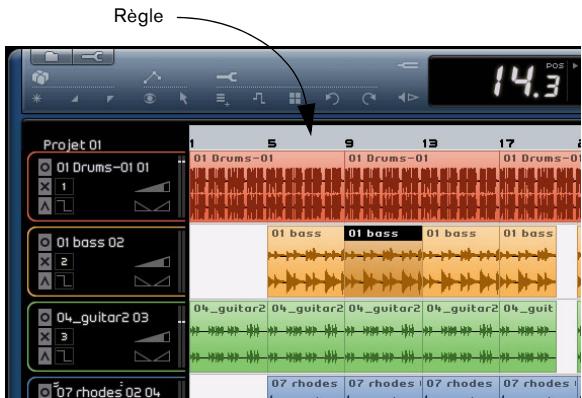582x398 pixels.
Task: Click the tuner fork icon left of the display
Action: (x=408, y=65)
